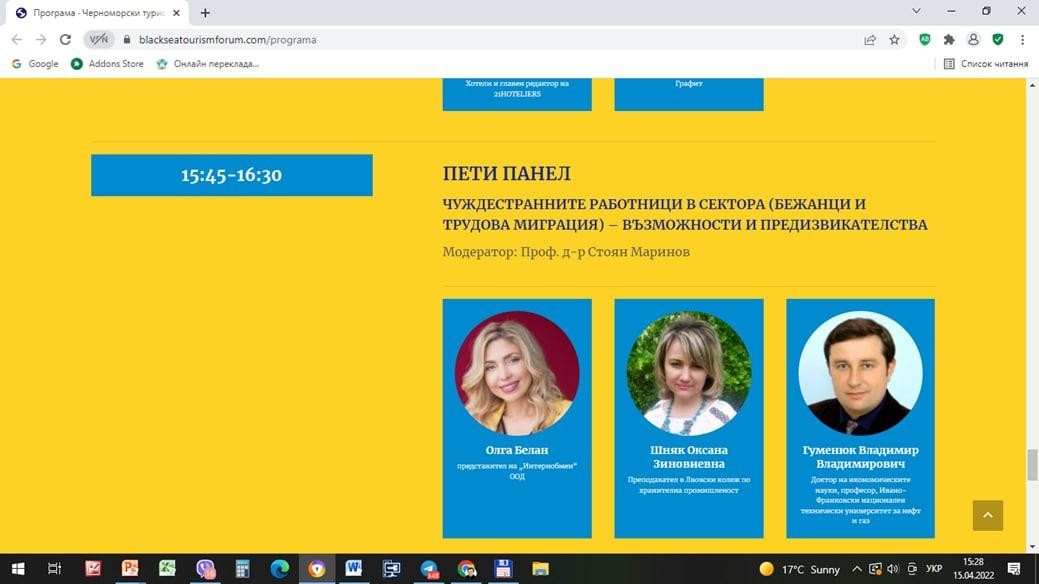Click moderator text Проф. д-р Стоян Маринов
This screenshot has width=1039, height=584.
click(x=605, y=252)
